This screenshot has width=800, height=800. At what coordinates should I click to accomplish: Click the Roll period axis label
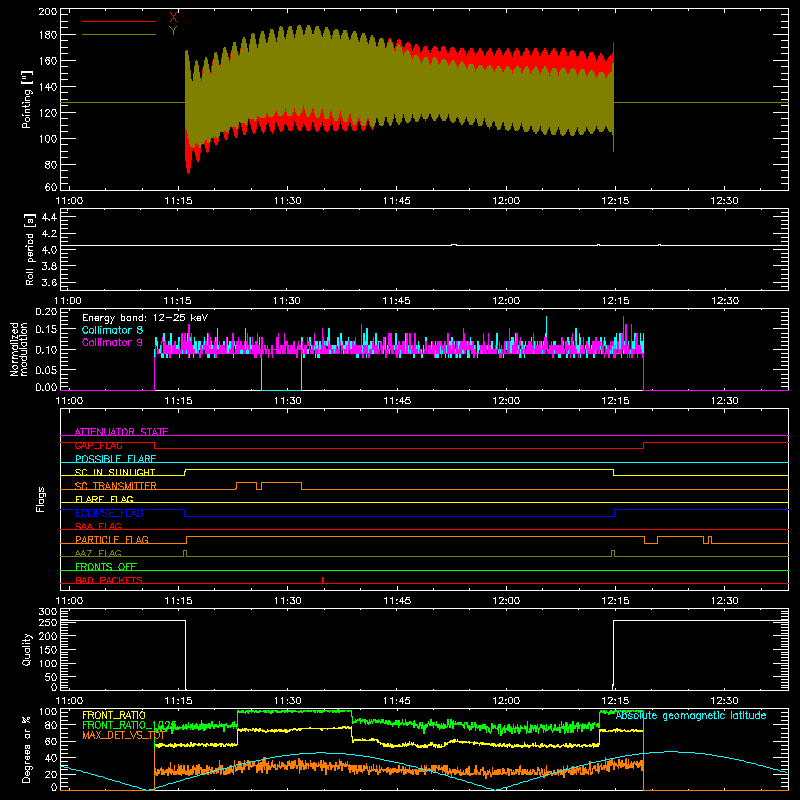click(30, 249)
